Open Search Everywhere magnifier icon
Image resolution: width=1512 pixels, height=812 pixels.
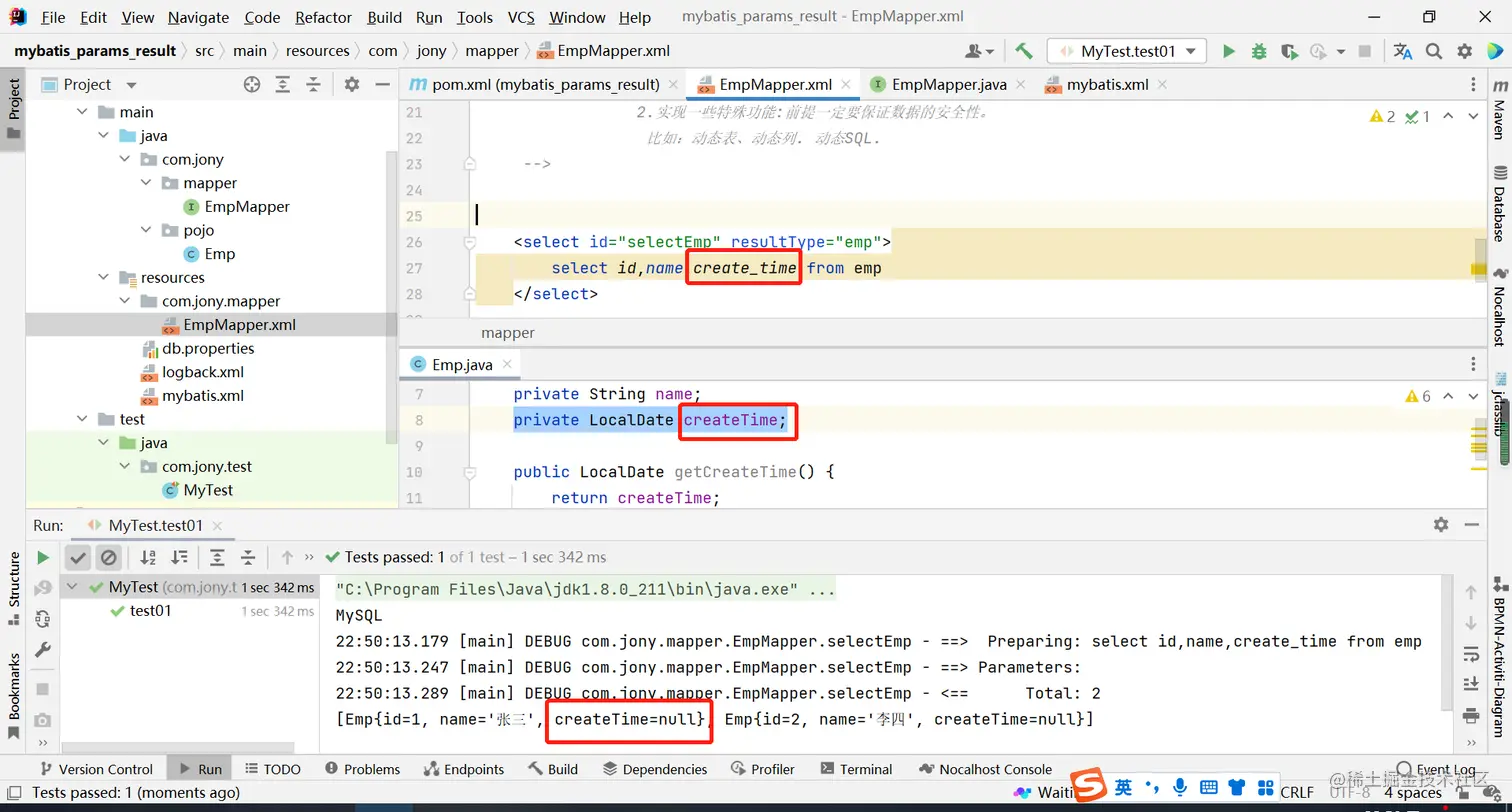pyautogui.click(x=1434, y=51)
